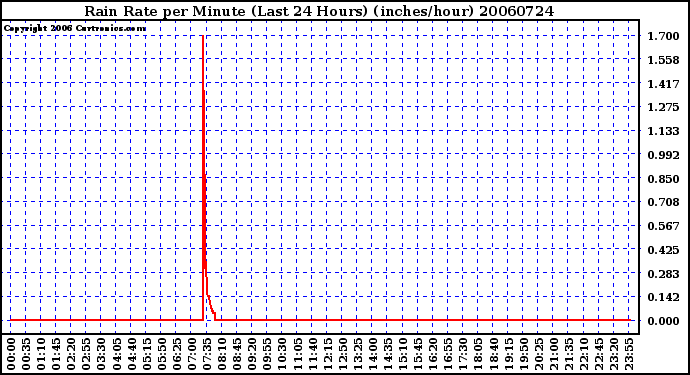Click the red rain rate spike peak
This screenshot has width=690, height=375.
[x=203, y=37]
